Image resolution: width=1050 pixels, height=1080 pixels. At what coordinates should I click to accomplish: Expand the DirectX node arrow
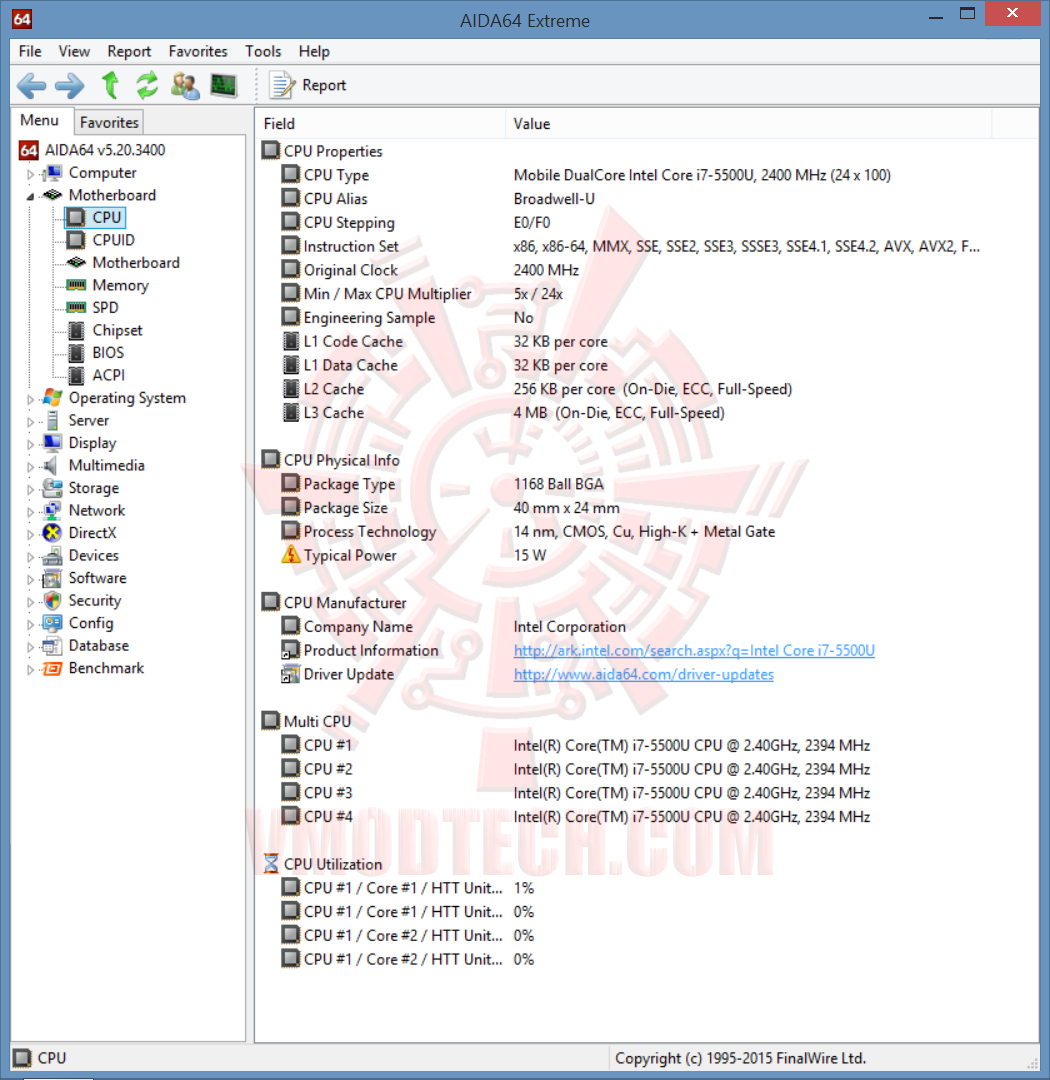pos(30,534)
